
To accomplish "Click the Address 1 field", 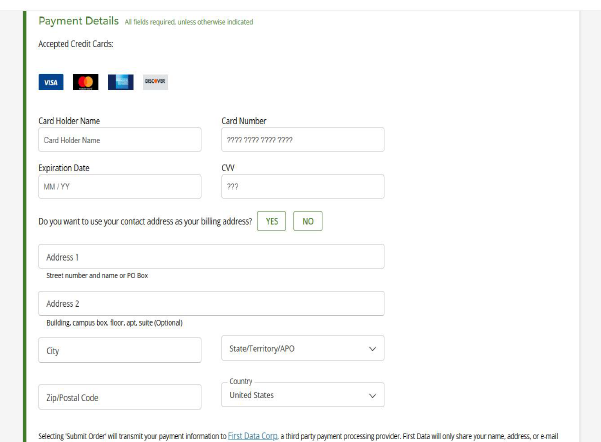I will (211, 256).
